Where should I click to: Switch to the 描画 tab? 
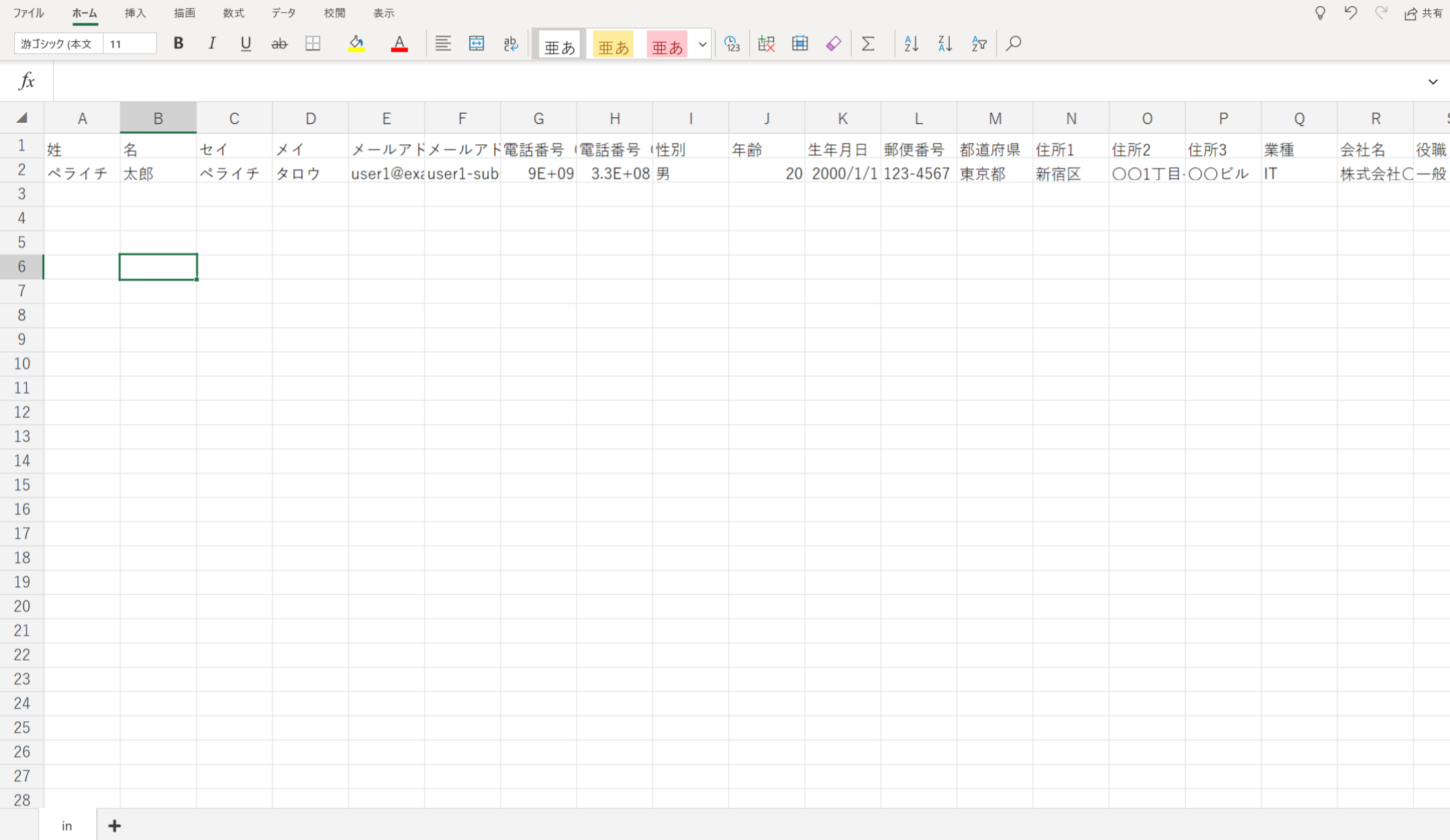tap(185, 13)
